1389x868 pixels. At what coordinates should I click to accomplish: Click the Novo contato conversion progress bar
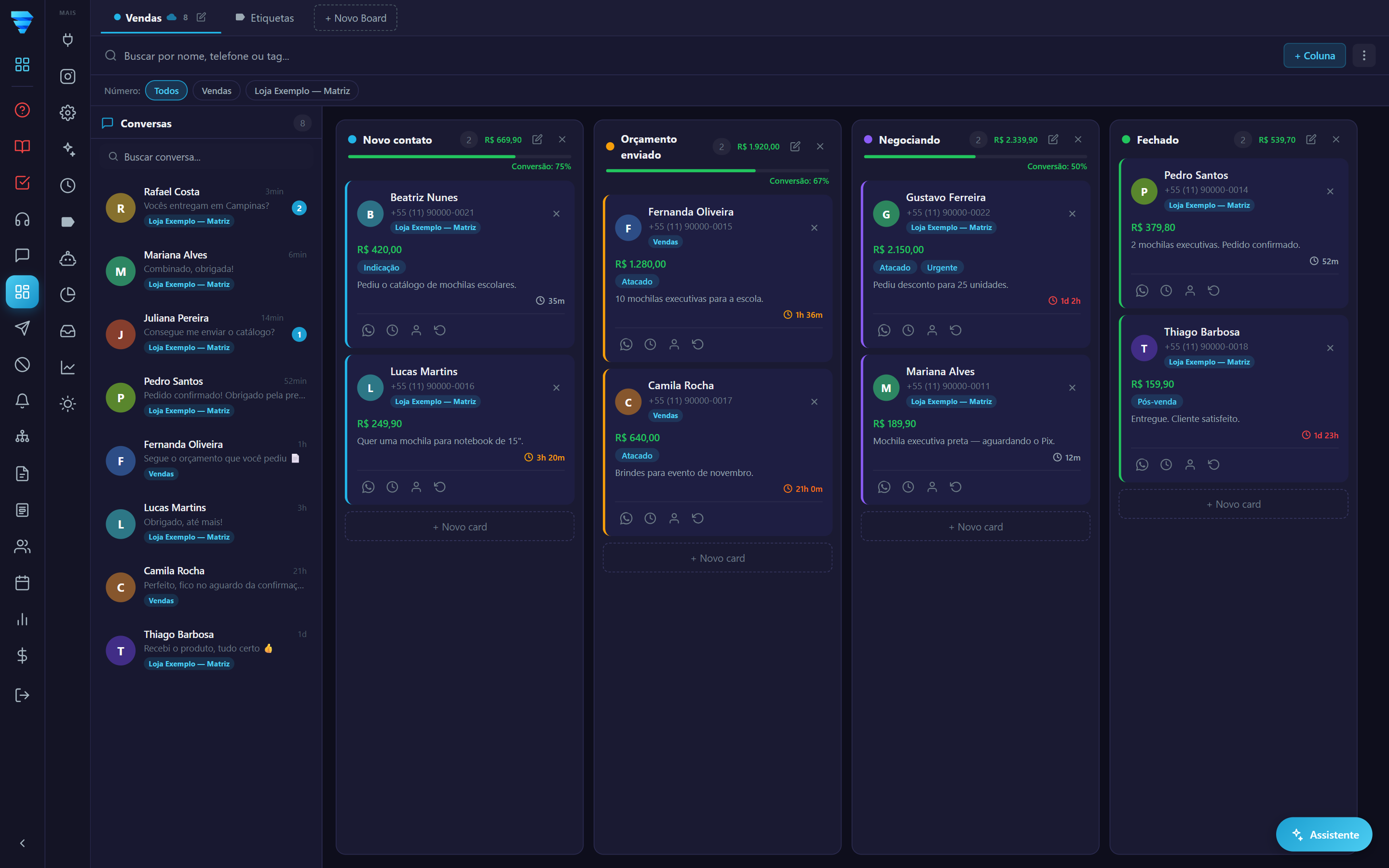[x=460, y=156]
